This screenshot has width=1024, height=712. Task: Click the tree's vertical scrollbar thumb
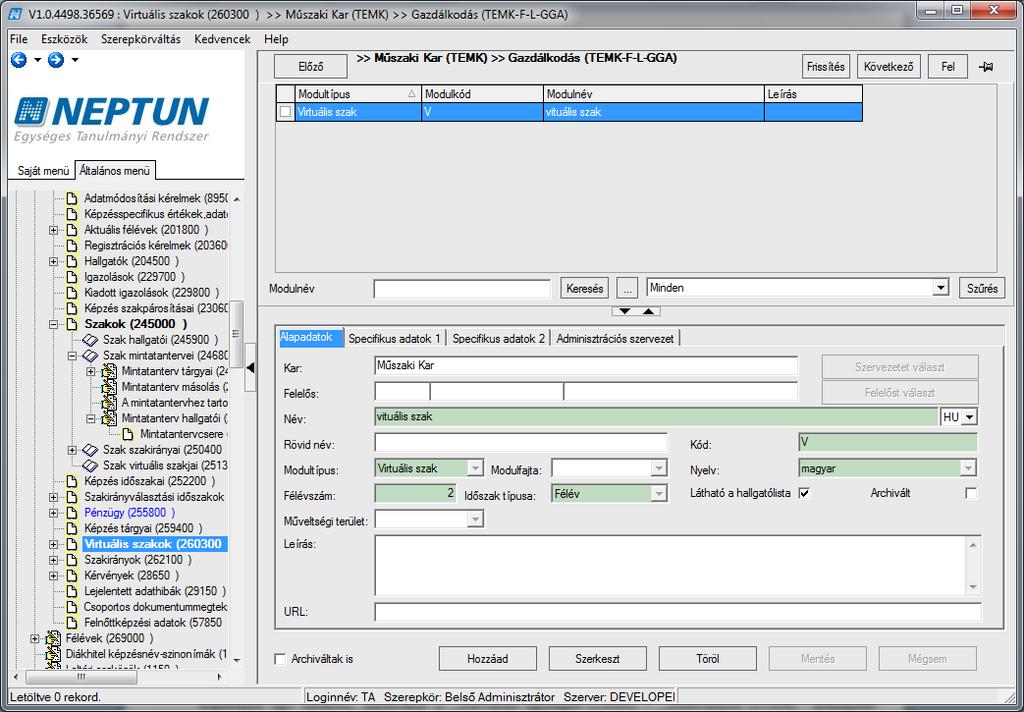click(x=236, y=333)
